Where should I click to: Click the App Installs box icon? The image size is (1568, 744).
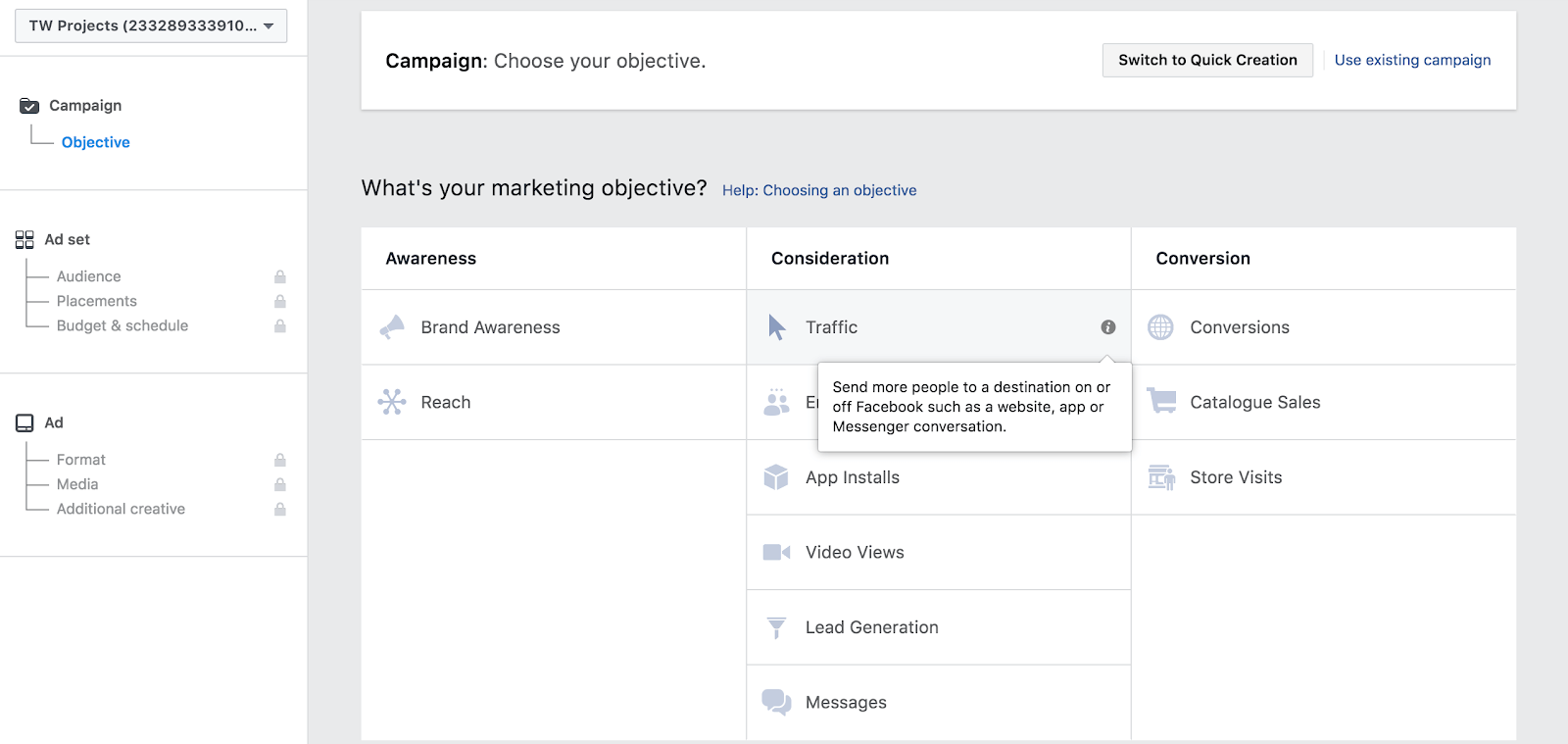coord(776,477)
